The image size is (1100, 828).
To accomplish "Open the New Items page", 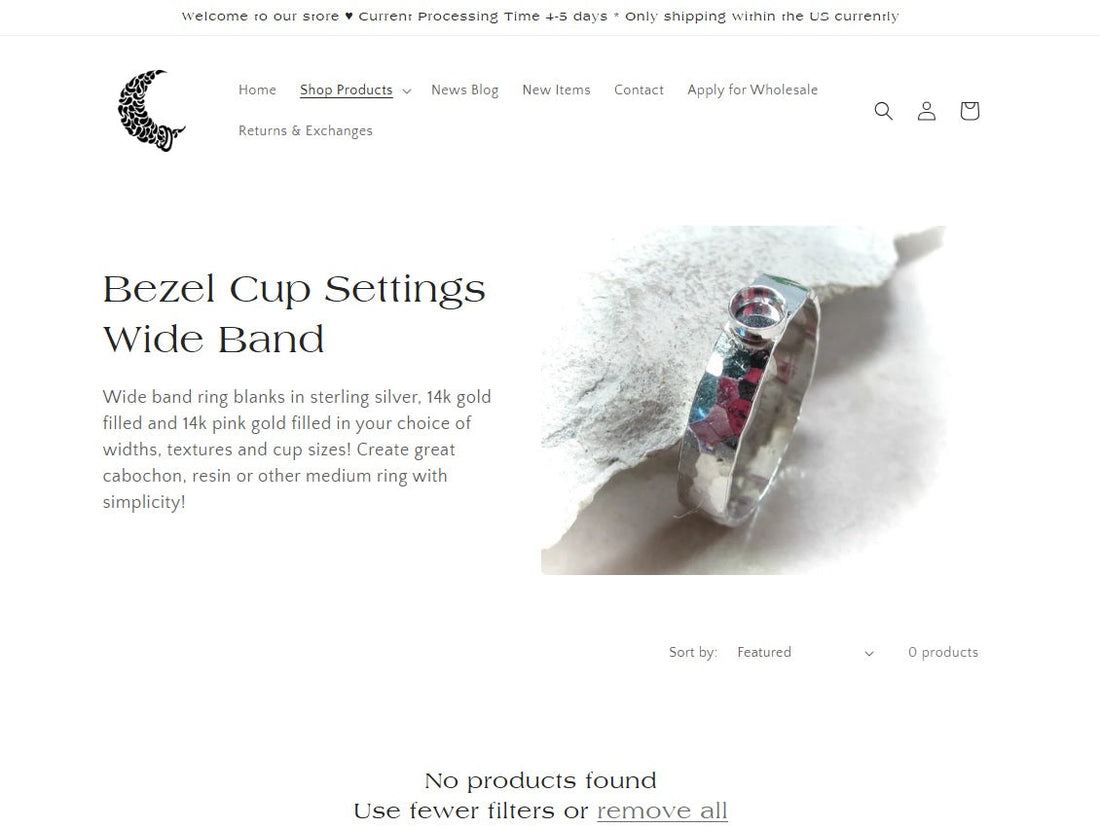I will click(556, 90).
